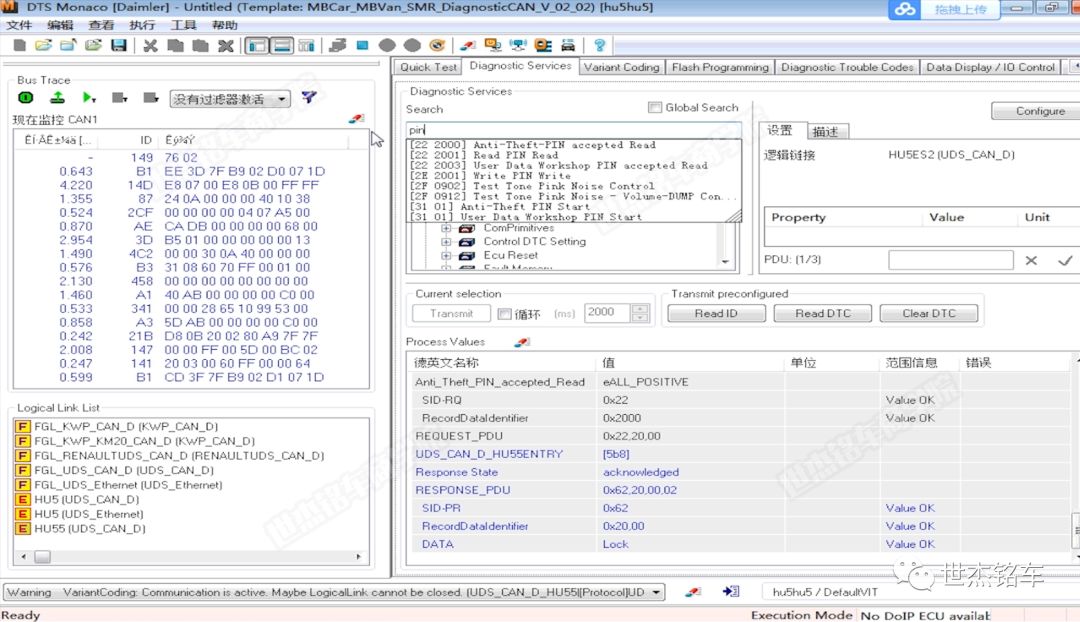Switch to Data Display / IO Control tab
1080x622 pixels.
[x=990, y=67]
